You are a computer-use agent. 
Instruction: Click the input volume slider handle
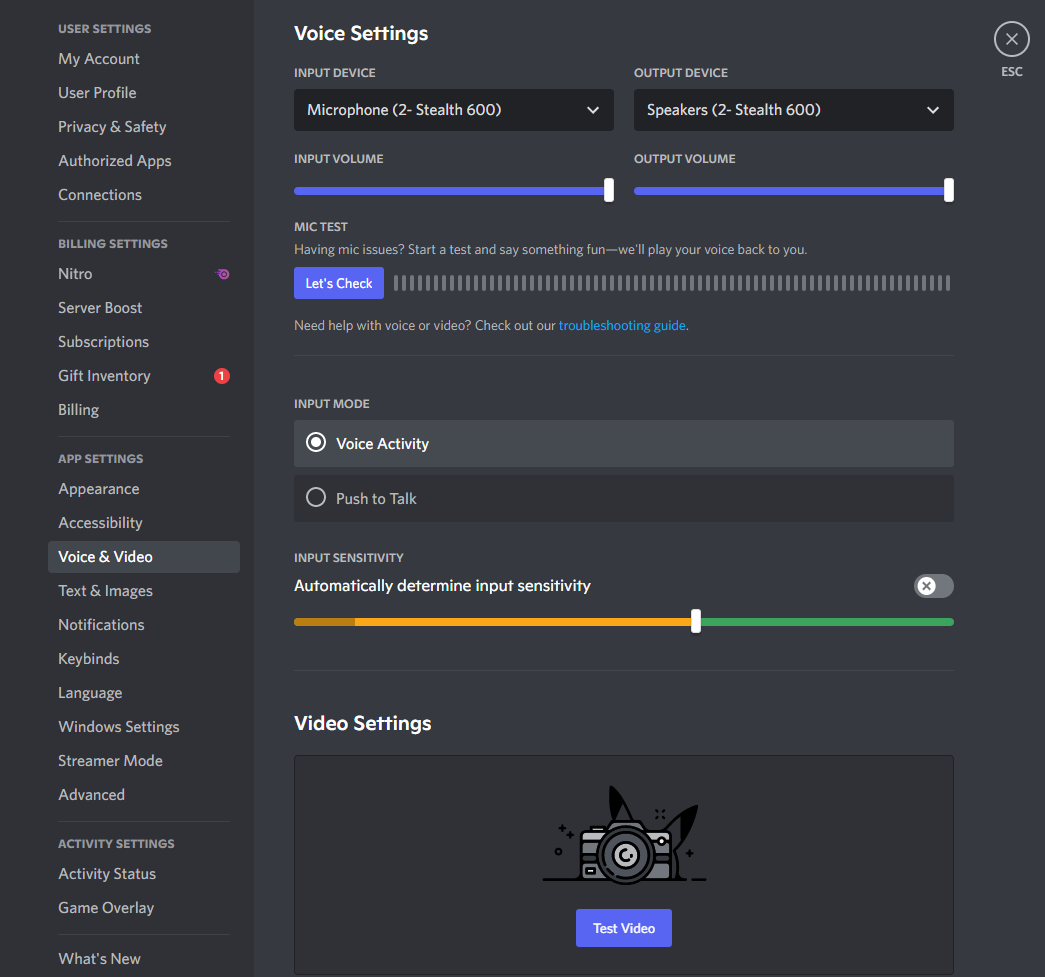point(609,190)
